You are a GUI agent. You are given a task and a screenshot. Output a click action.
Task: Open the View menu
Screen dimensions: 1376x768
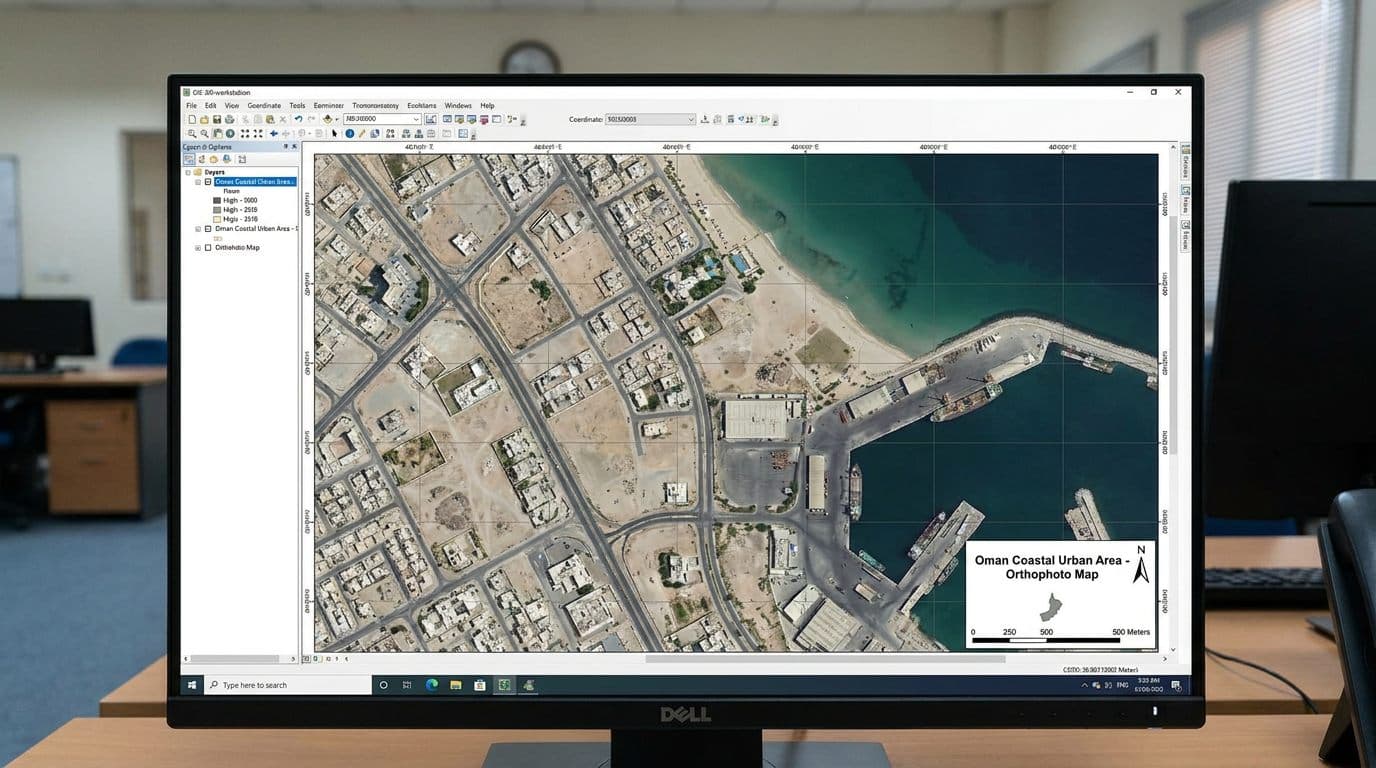pos(232,105)
